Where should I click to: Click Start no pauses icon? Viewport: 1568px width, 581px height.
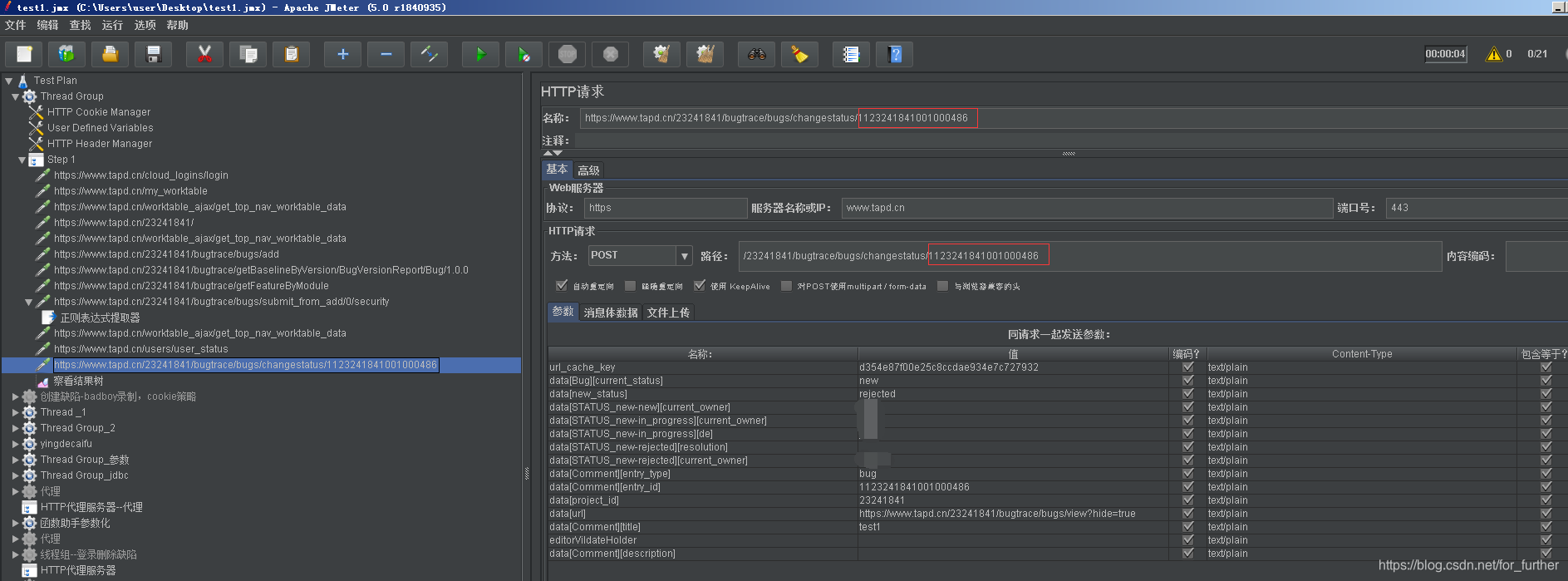[x=523, y=55]
